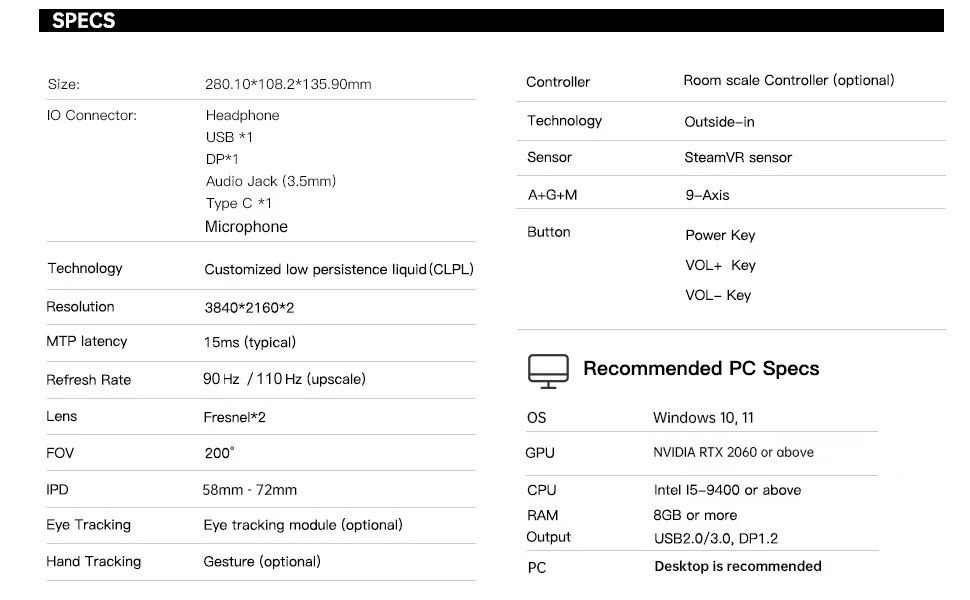Click the monitor icon beside Recommended PC Specs
The width and height of the screenshot is (970, 600).
(547, 371)
